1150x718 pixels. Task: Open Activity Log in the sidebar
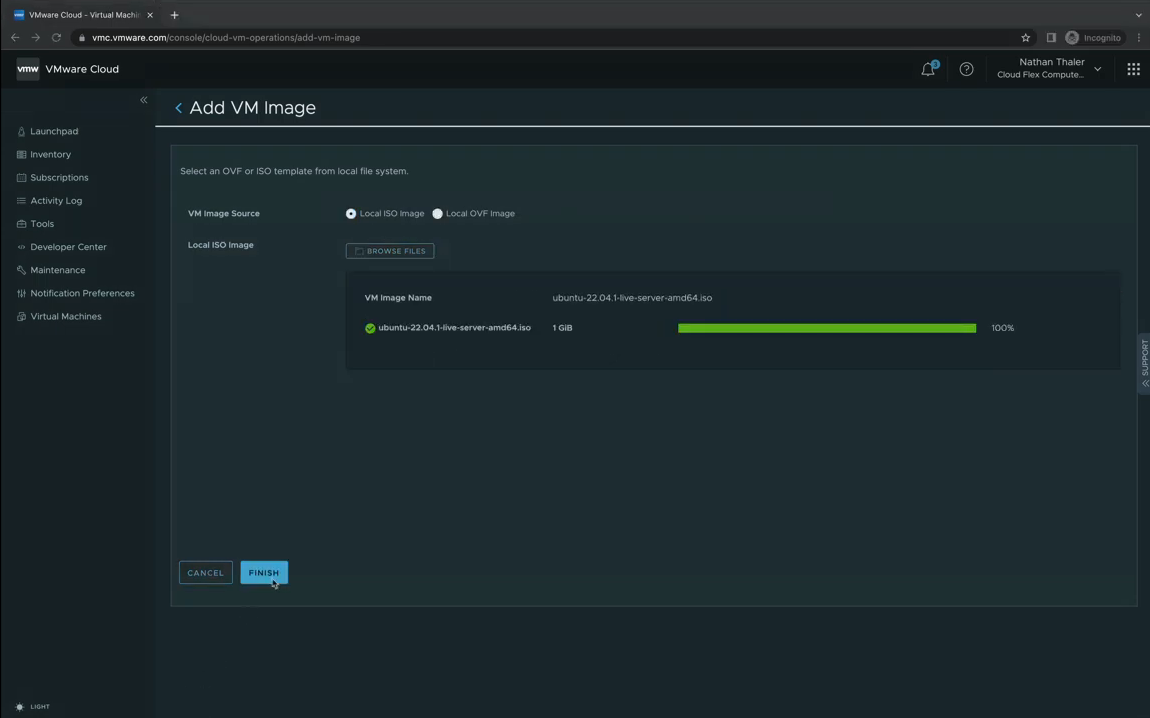pyautogui.click(x=56, y=200)
